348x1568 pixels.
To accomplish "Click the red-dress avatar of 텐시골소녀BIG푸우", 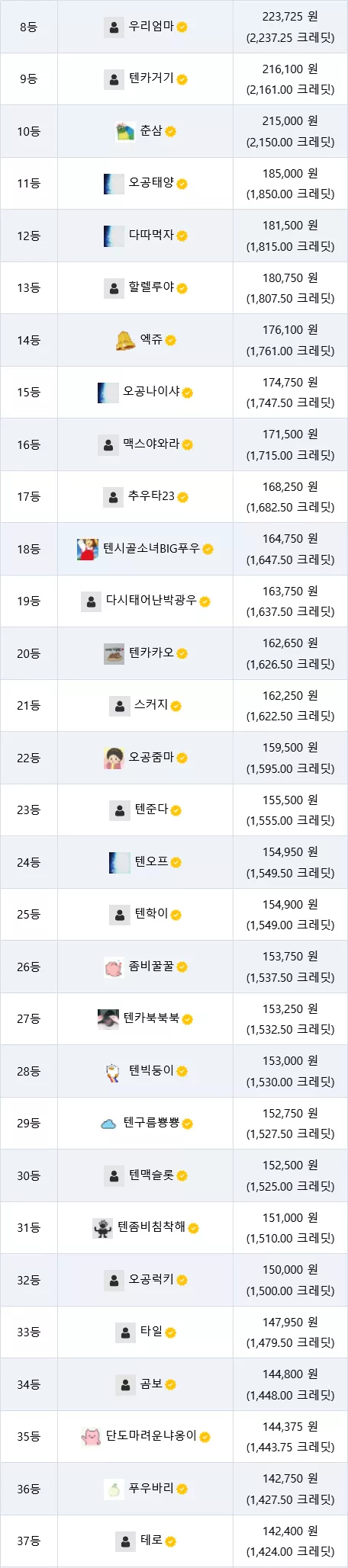I will pos(87,550).
